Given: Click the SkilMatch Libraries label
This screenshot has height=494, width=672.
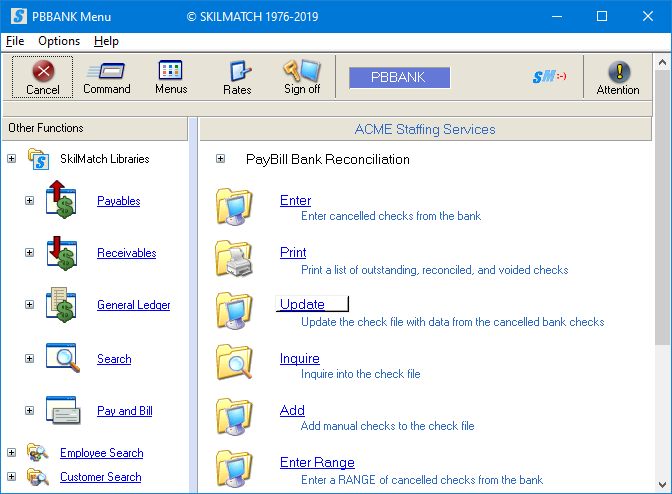Looking at the screenshot, I should [x=105, y=159].
